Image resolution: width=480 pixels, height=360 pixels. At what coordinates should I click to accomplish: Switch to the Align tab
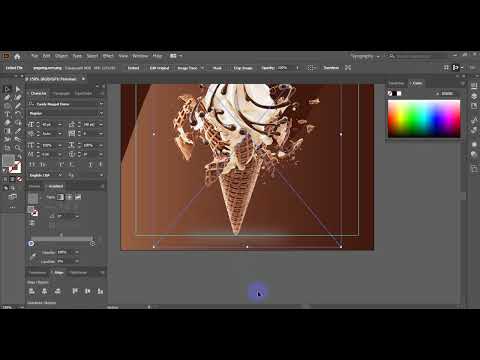pyautogui.click(x=59, y=273)
